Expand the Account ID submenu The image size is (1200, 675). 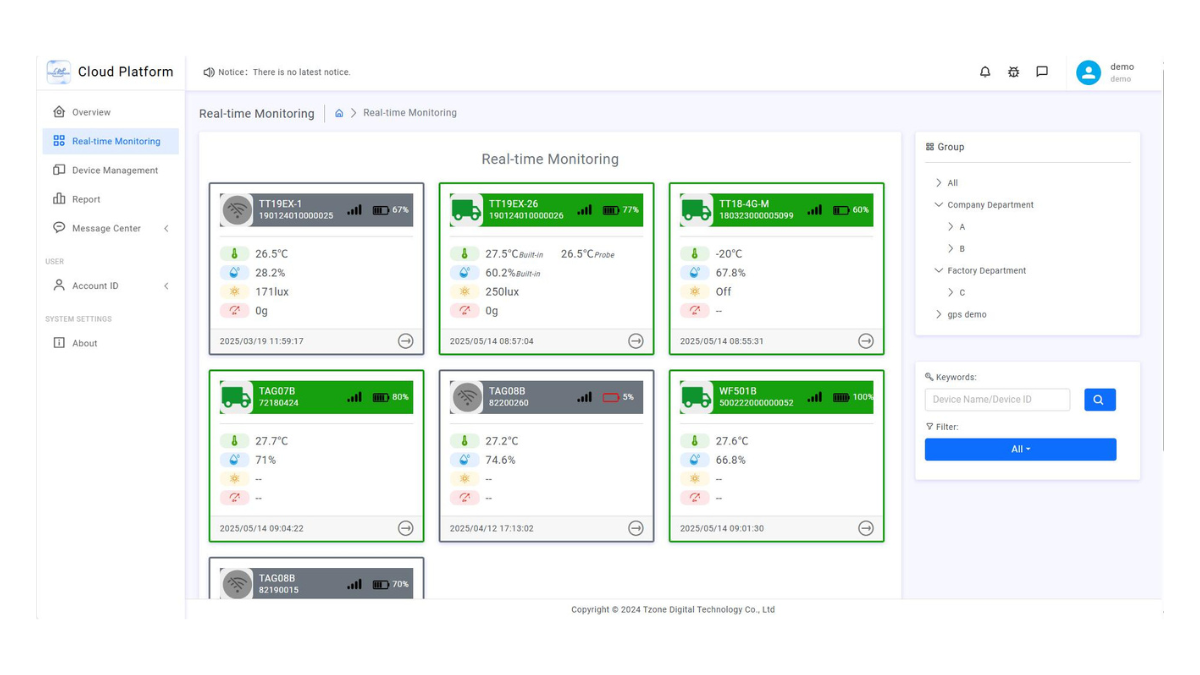click(166, 286)
